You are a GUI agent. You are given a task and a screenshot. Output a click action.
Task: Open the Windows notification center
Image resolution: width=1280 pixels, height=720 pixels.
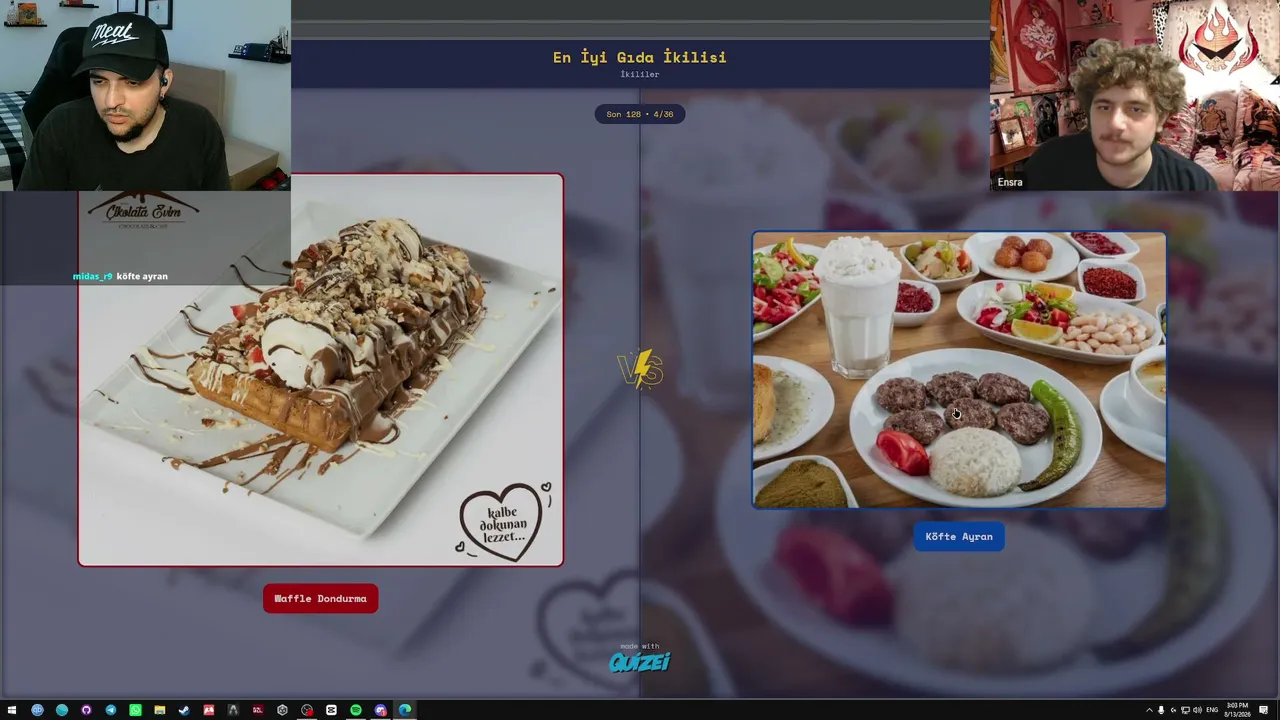tap(1264, 710)
